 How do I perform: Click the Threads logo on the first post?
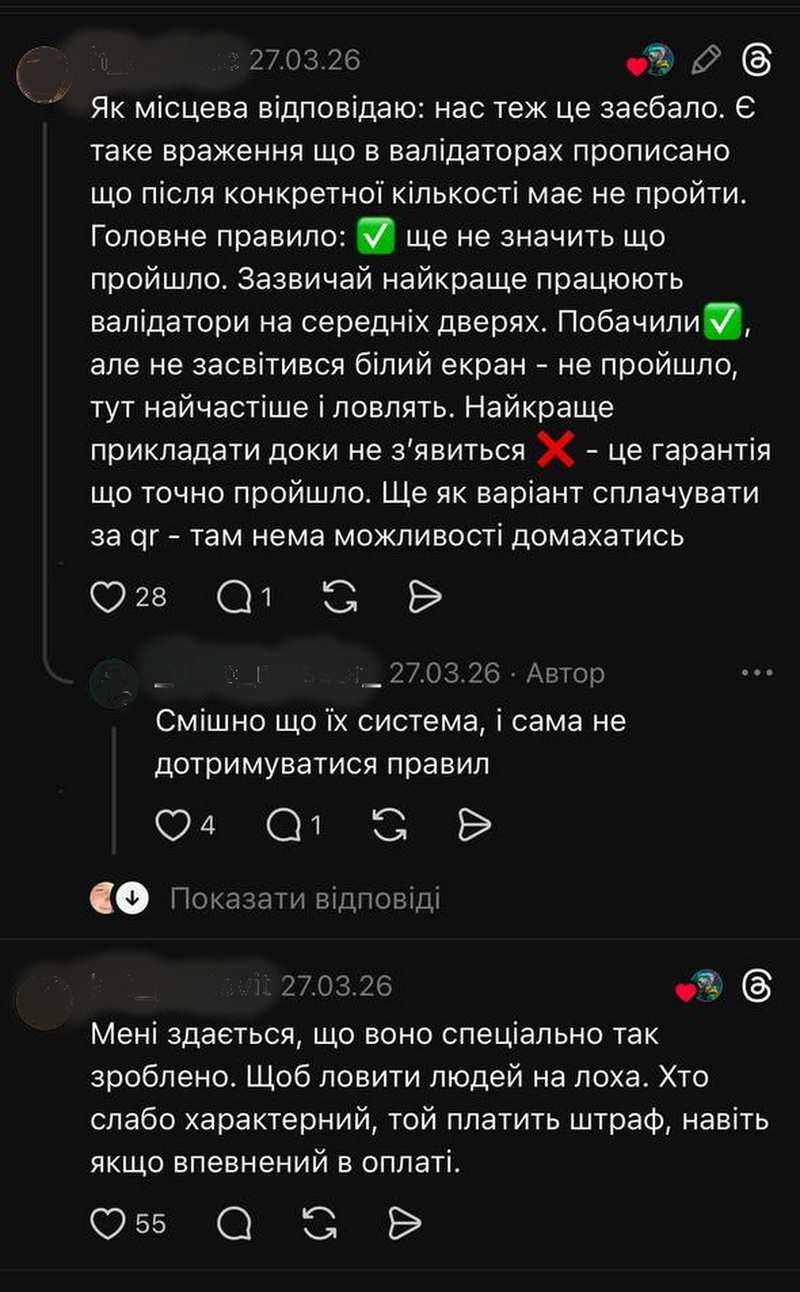coord(757,61)
